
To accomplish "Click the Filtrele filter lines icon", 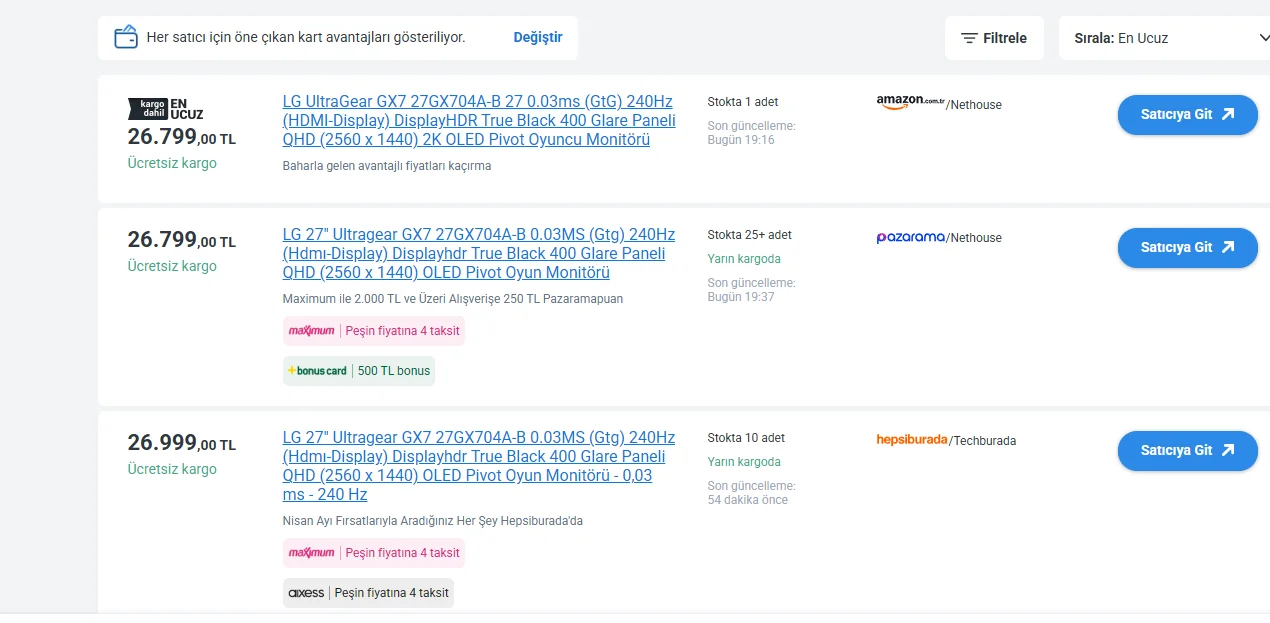I will click(x=969, y=38).
